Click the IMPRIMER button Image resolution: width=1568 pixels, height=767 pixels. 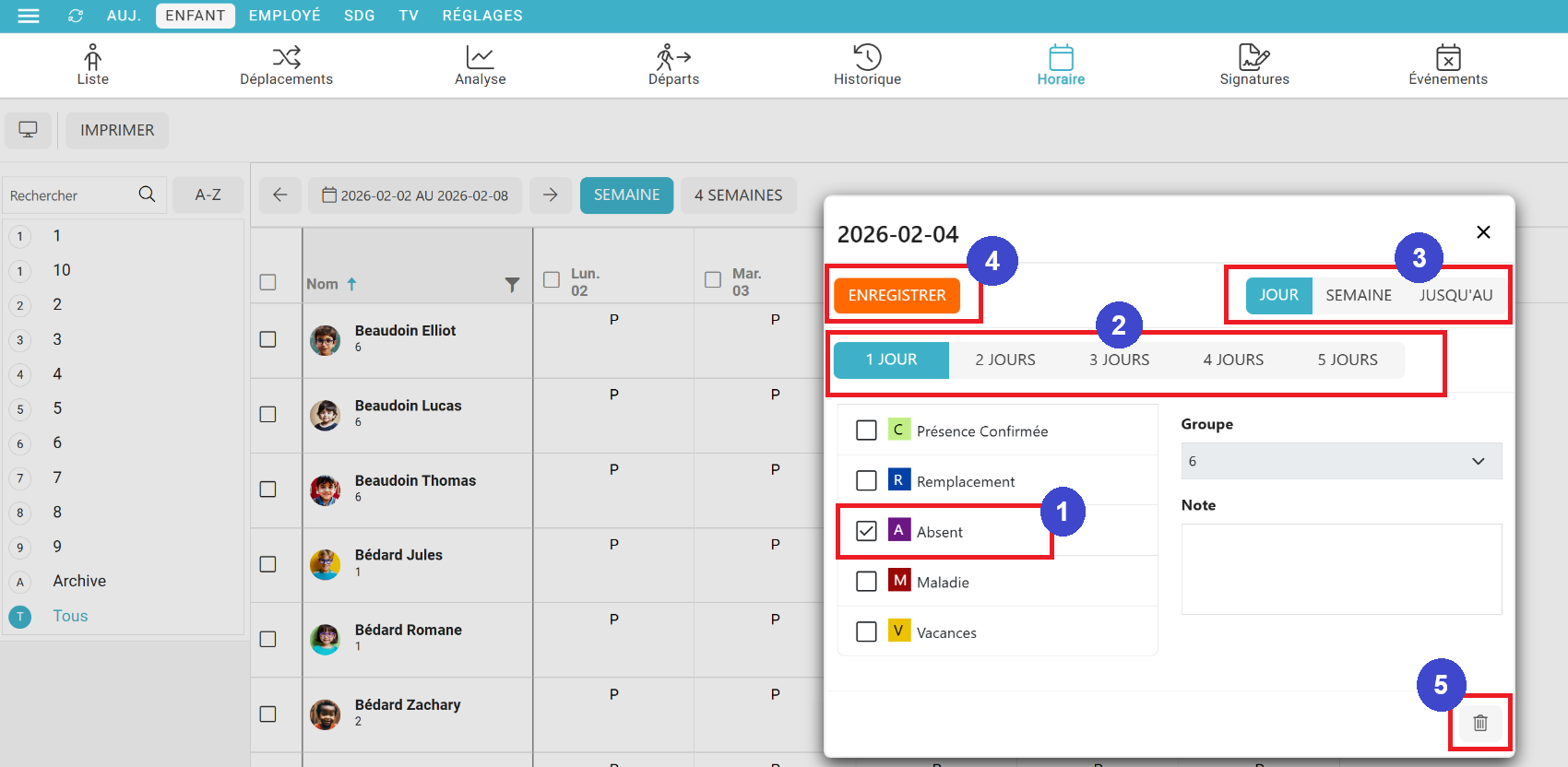(x=117, y=130)
